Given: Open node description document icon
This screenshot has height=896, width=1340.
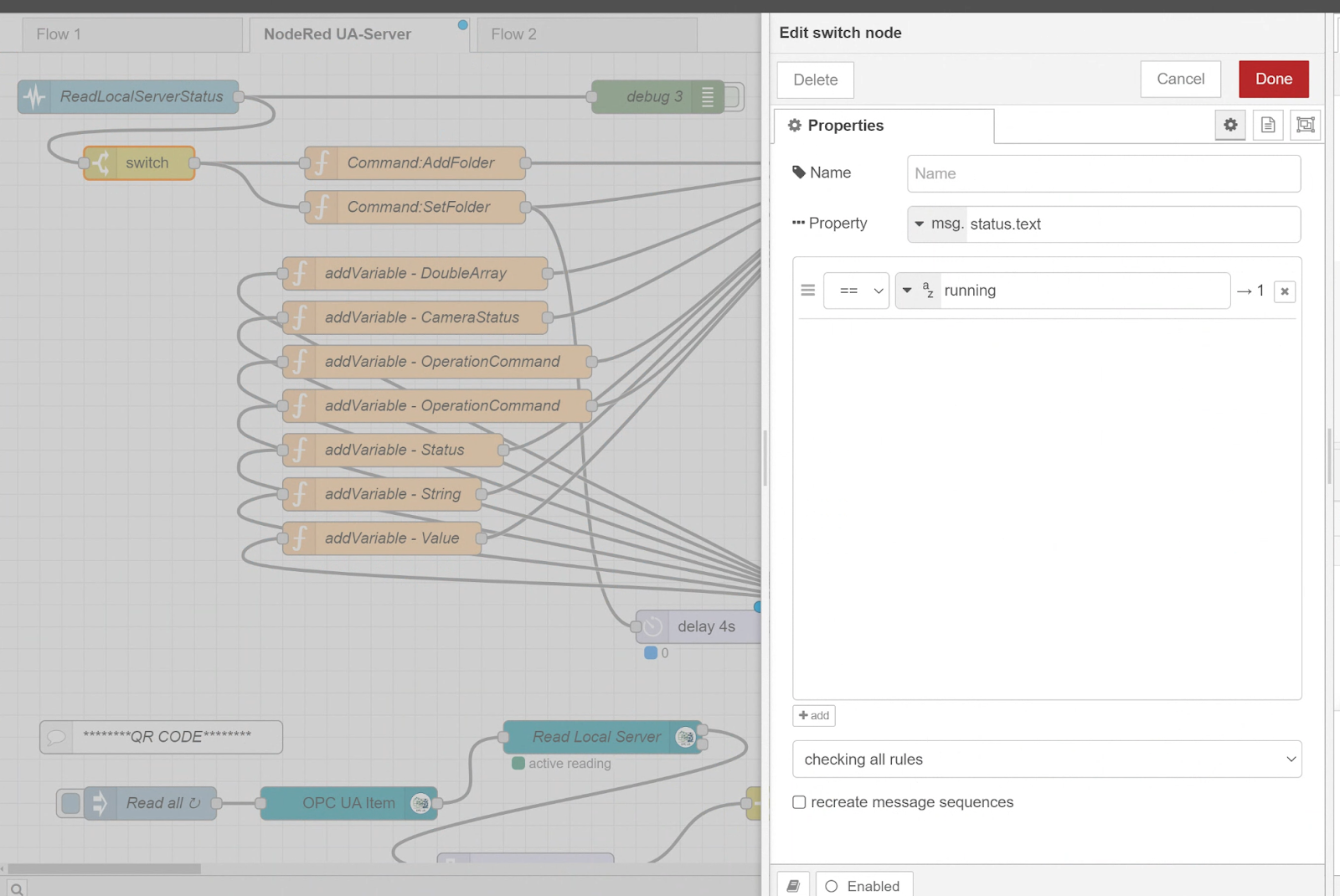Looking at the screenshot, I should pos(1268,125).
